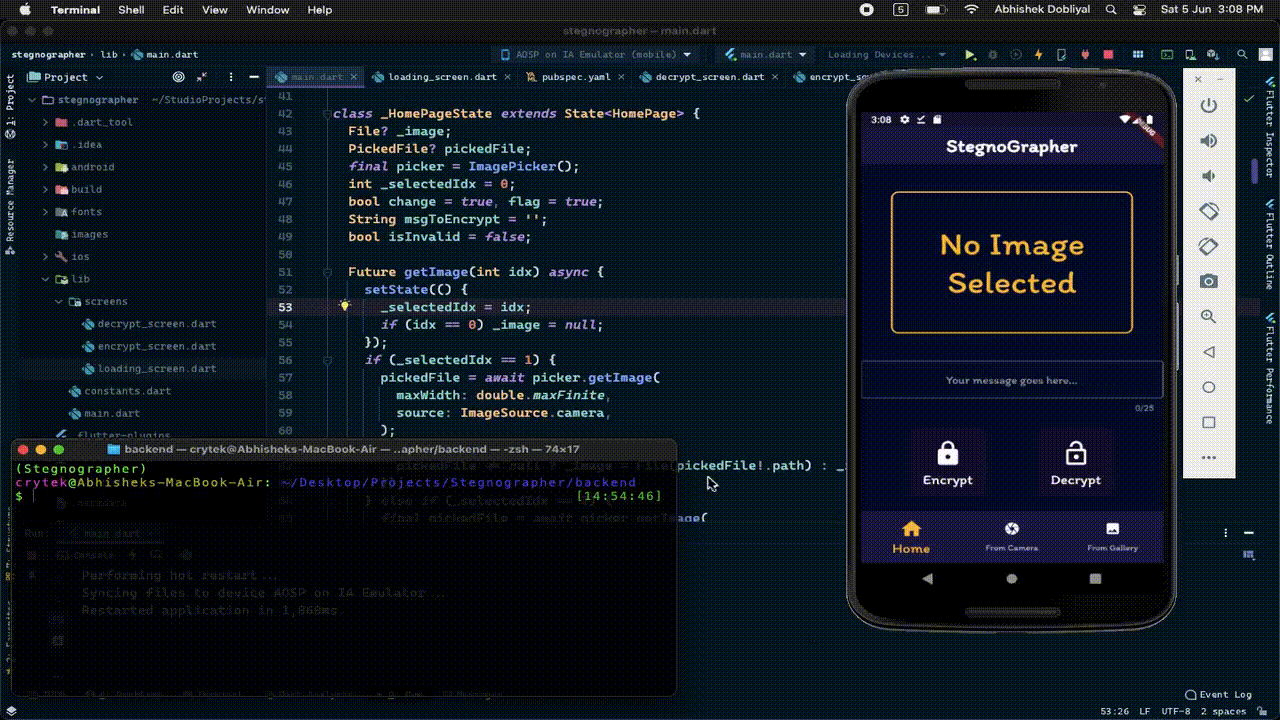
Task: Open the Shell menu in menu bar
Action: tap(131, 10)
